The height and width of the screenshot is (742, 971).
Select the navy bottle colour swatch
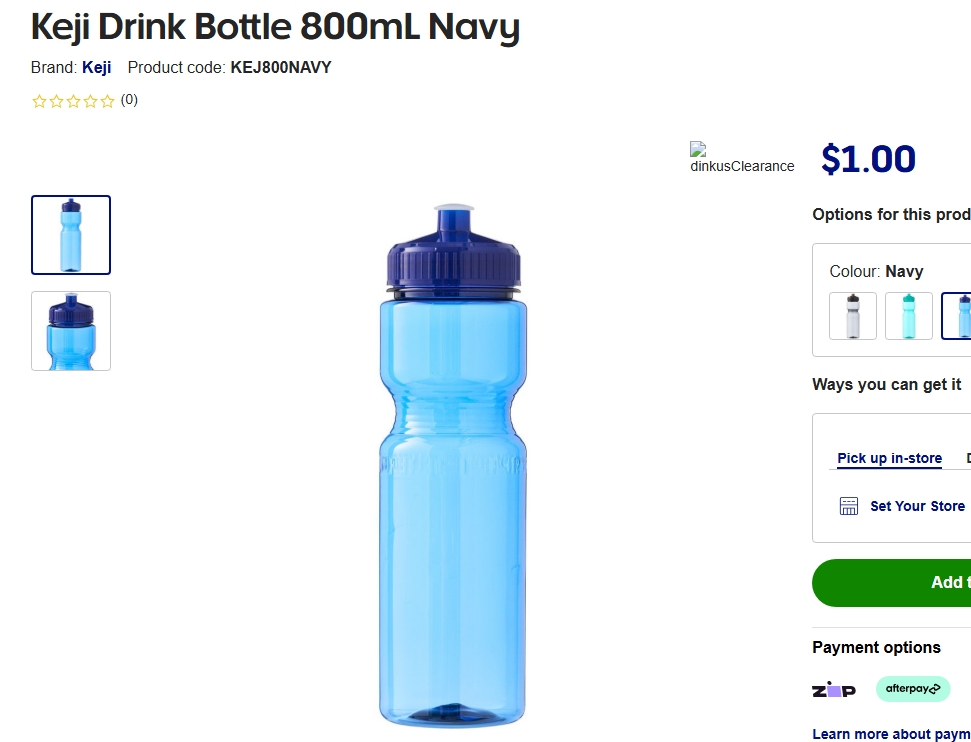958,316
